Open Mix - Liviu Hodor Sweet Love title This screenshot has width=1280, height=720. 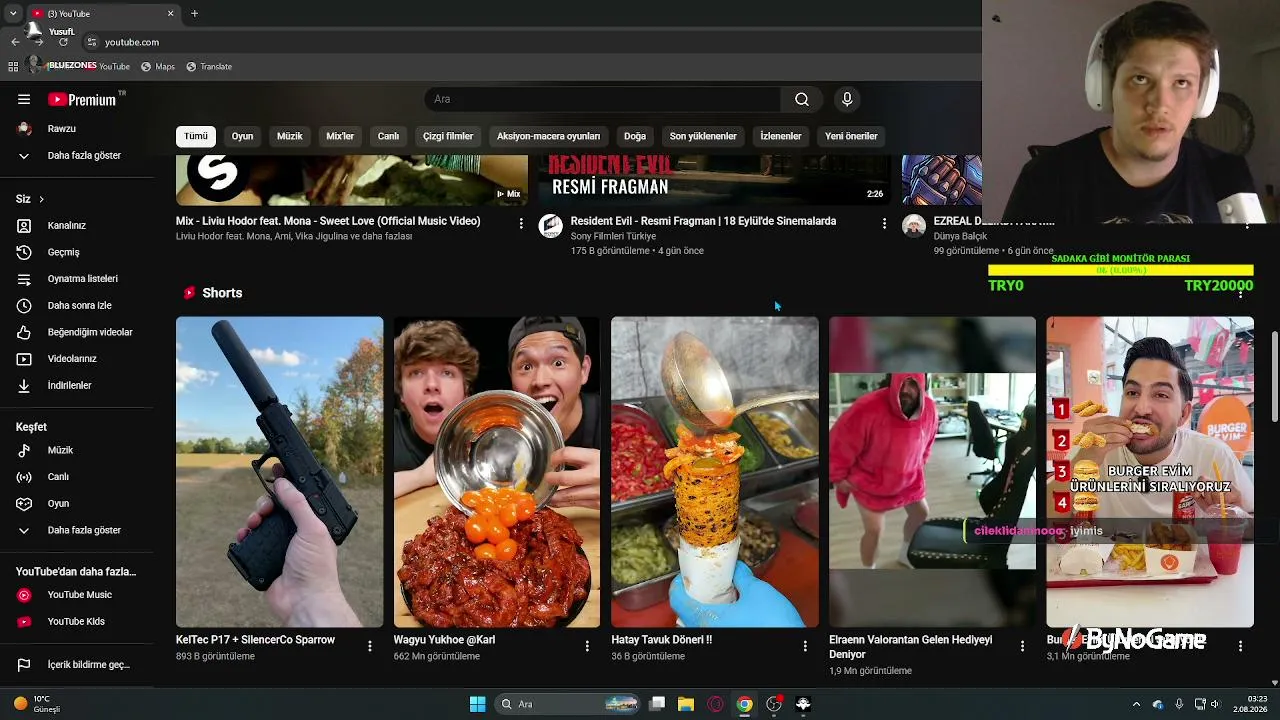tap(328, 221)
